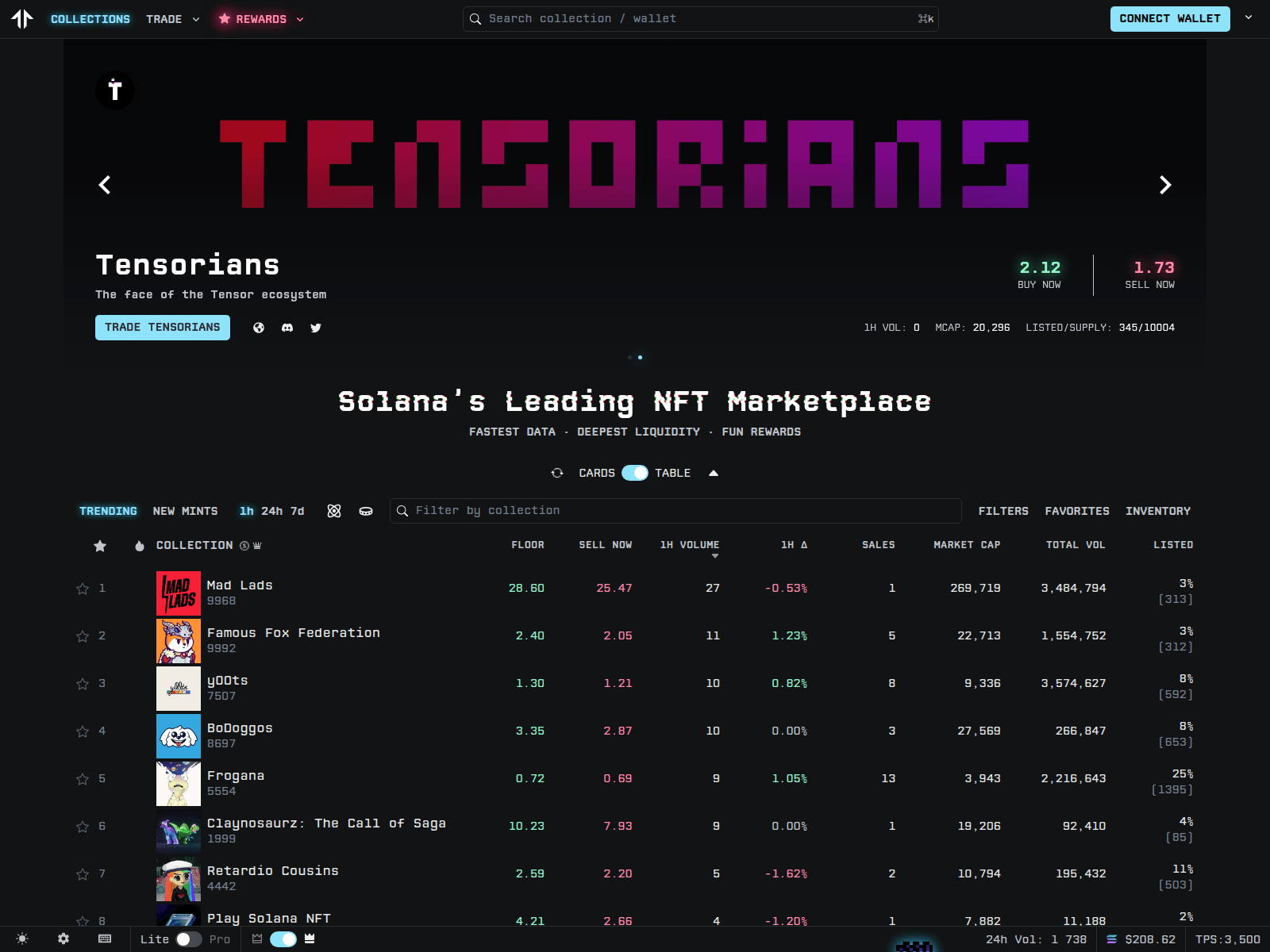1270x952 pixels.
Task: Open the BoDoggos collection thumbnail
Action: (179, 736)
